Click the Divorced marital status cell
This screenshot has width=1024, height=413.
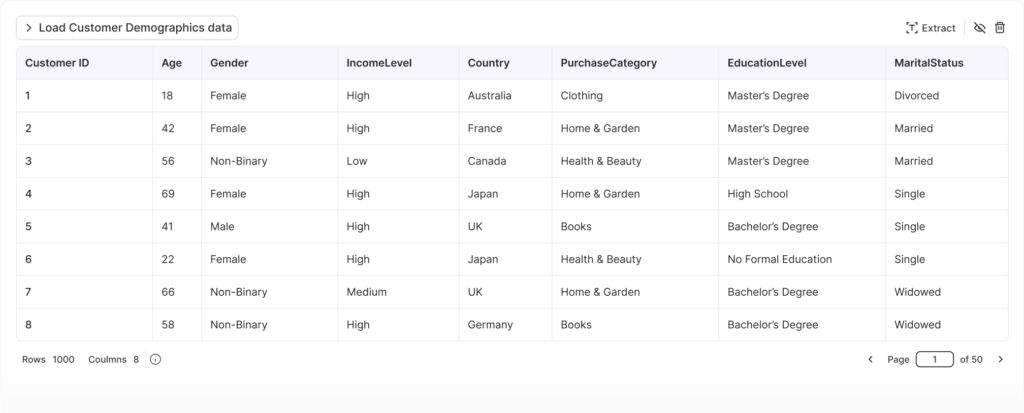pos(919,96)
